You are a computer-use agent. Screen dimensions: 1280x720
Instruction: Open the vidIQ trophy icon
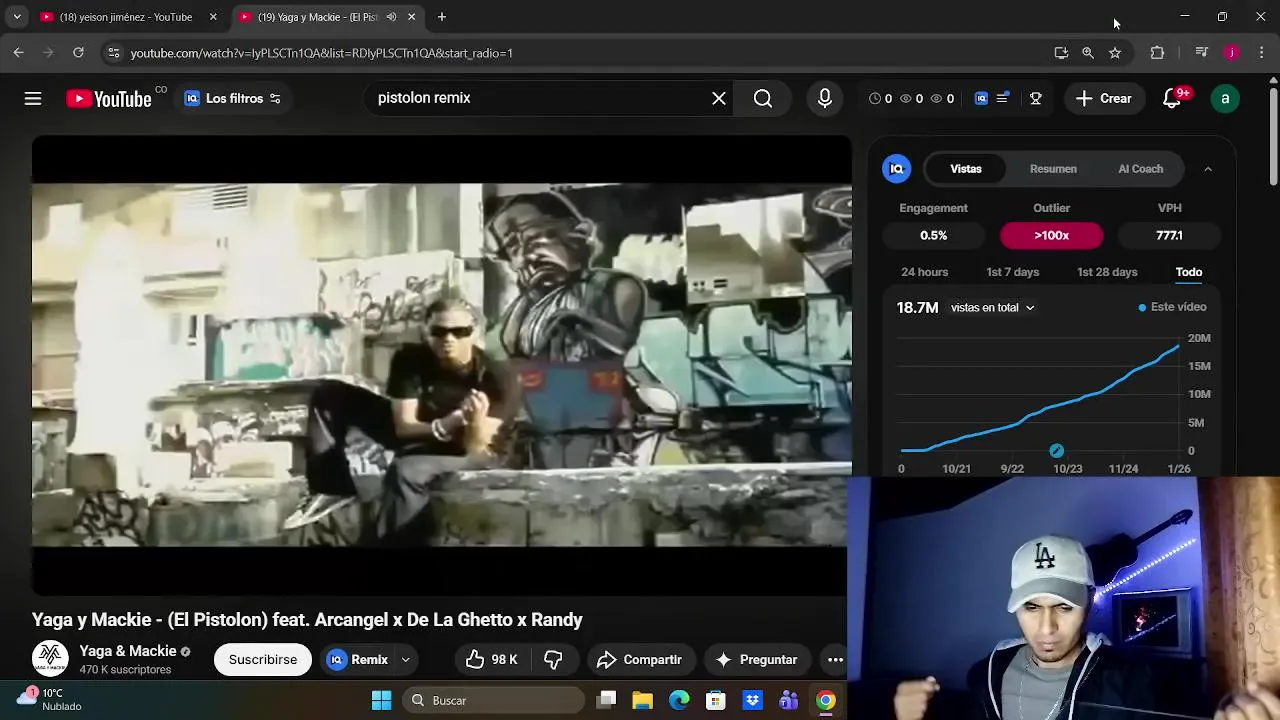coord(1036,98)
